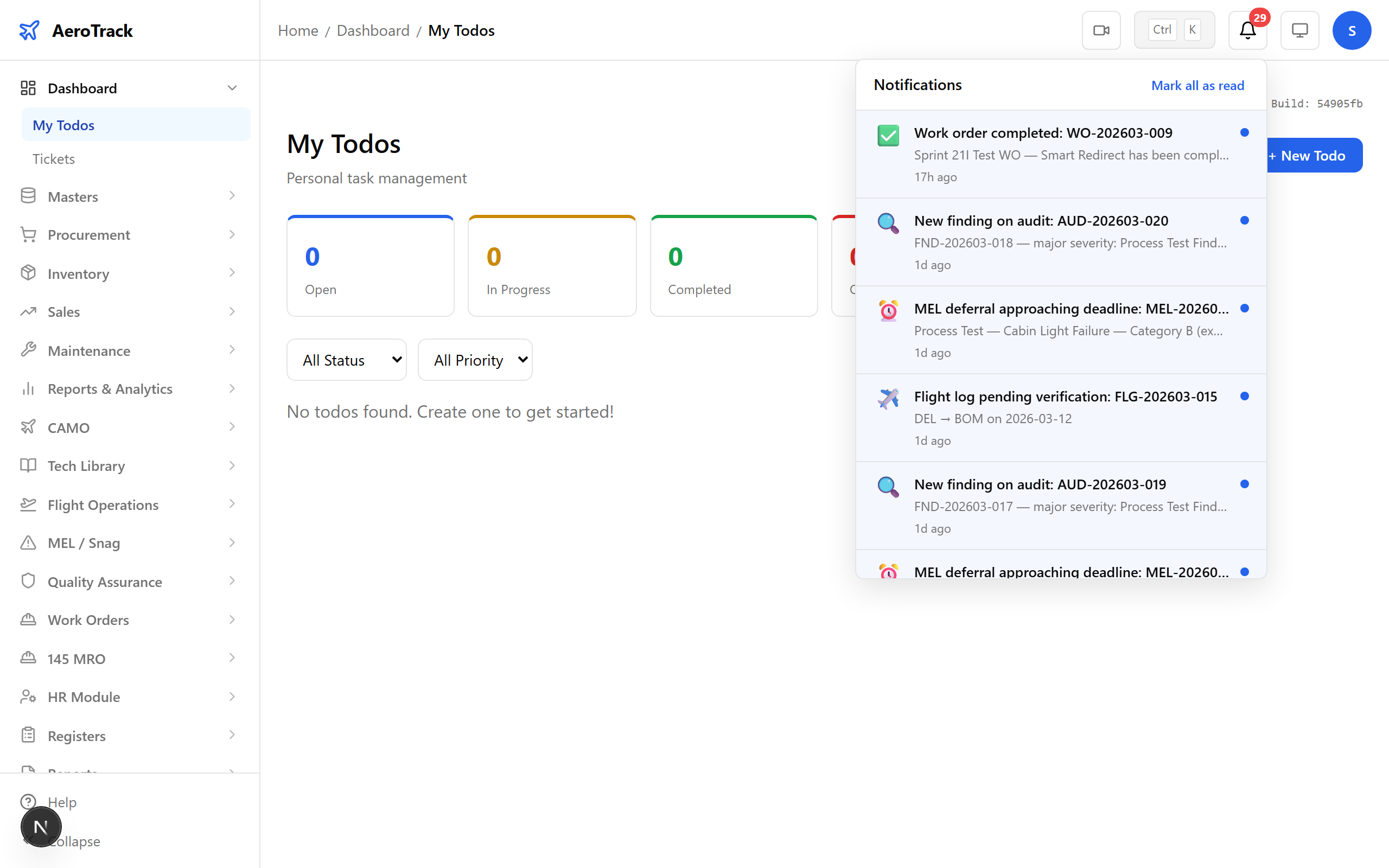The height and width of the screenshot is (868, 1389).
Task: Select the CAMO airplane icon
Action: (28, 427)
